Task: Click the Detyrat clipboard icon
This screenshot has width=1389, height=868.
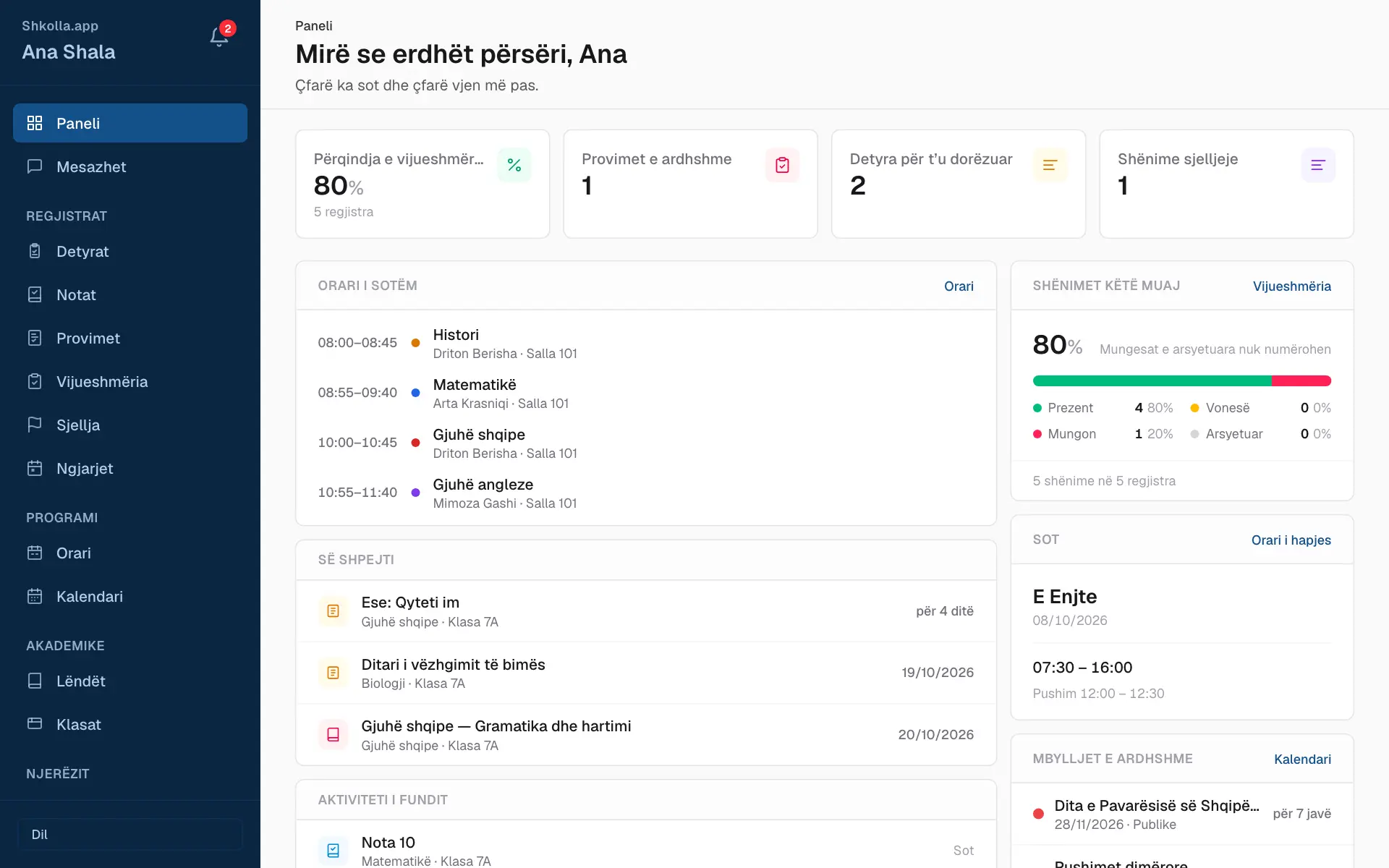Action: pos(35,251)
